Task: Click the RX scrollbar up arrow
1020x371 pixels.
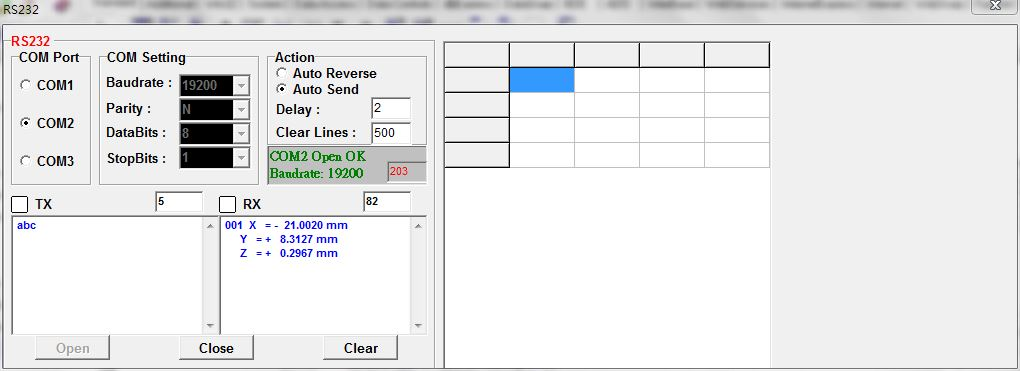Action: point(418,226)
